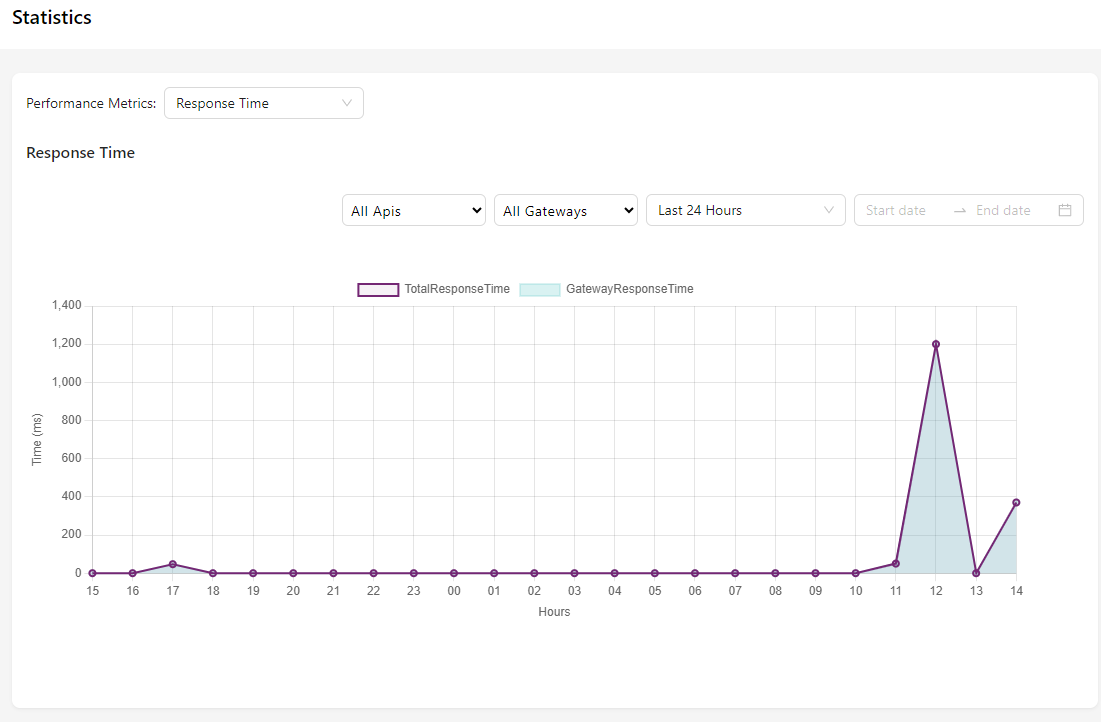Click the Start date input field
This screenshot has width=1101, height=723.
[x=896, y=210]
